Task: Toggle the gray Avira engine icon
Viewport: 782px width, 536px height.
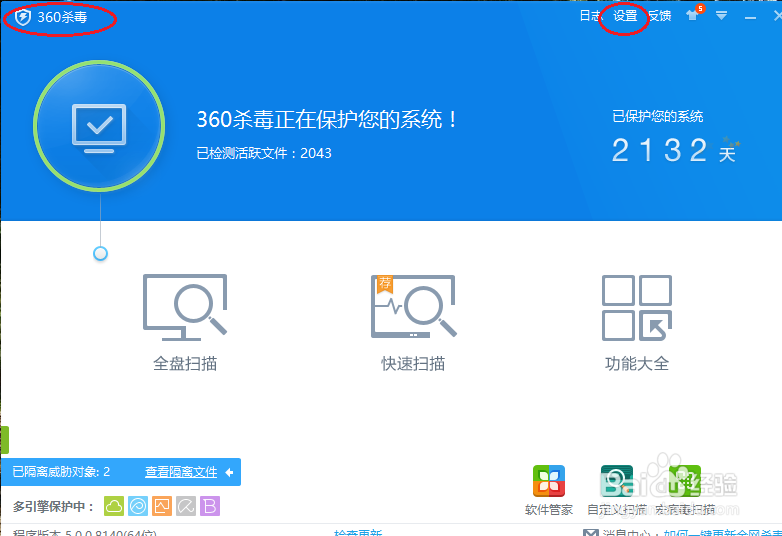Action: [186, 506]
